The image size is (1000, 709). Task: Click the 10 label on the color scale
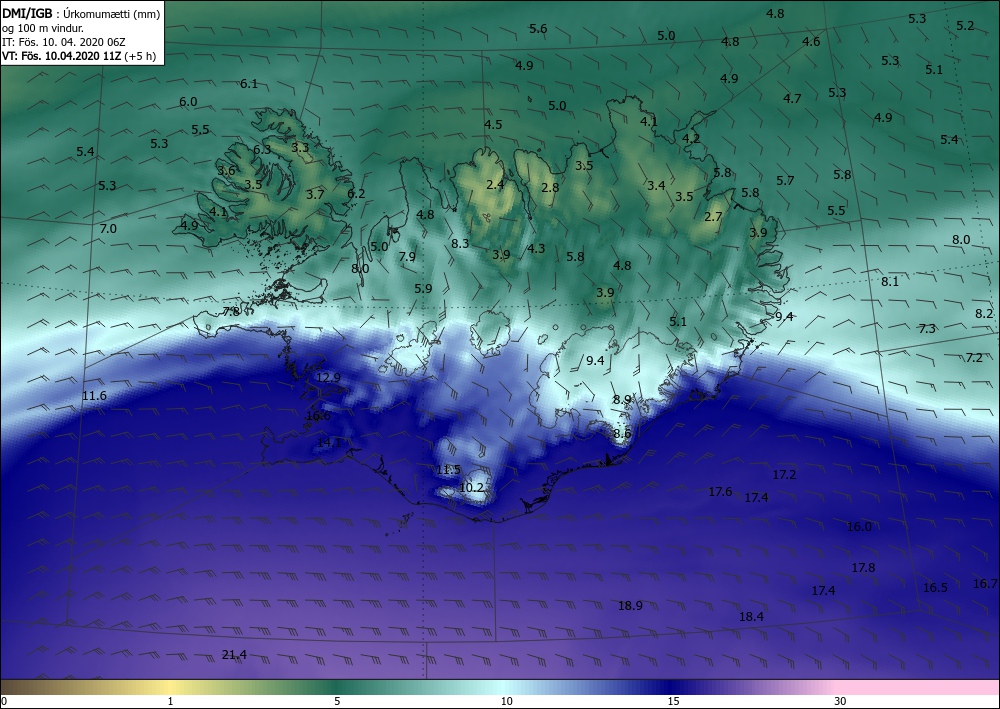506,701
